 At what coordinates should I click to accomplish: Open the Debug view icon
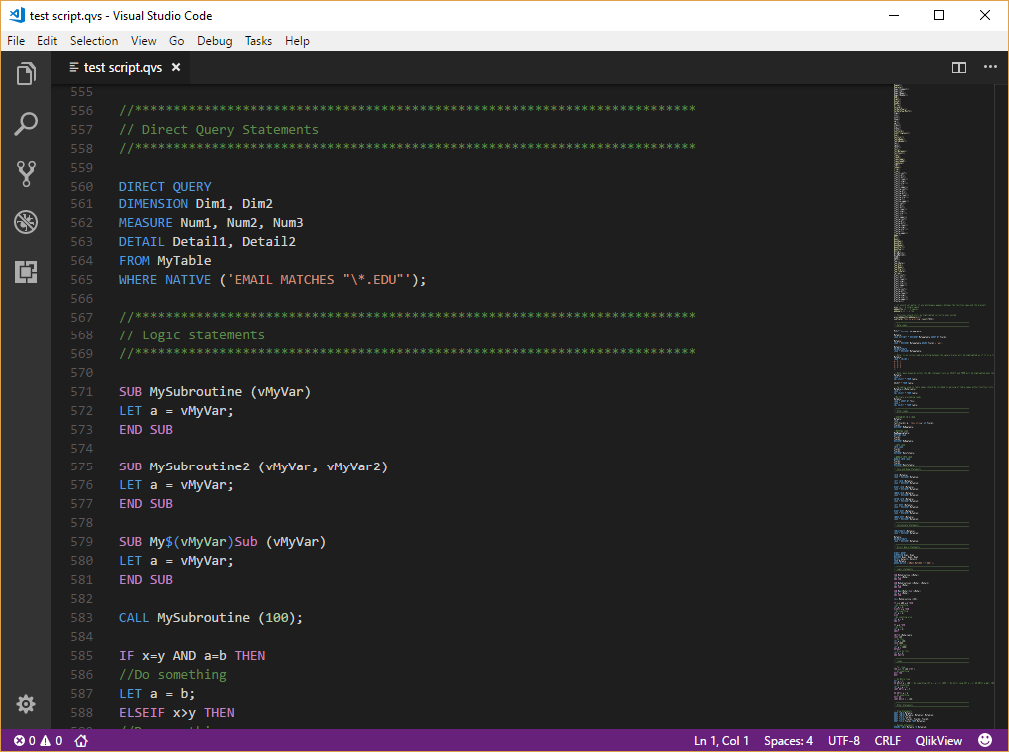(25, 222)
